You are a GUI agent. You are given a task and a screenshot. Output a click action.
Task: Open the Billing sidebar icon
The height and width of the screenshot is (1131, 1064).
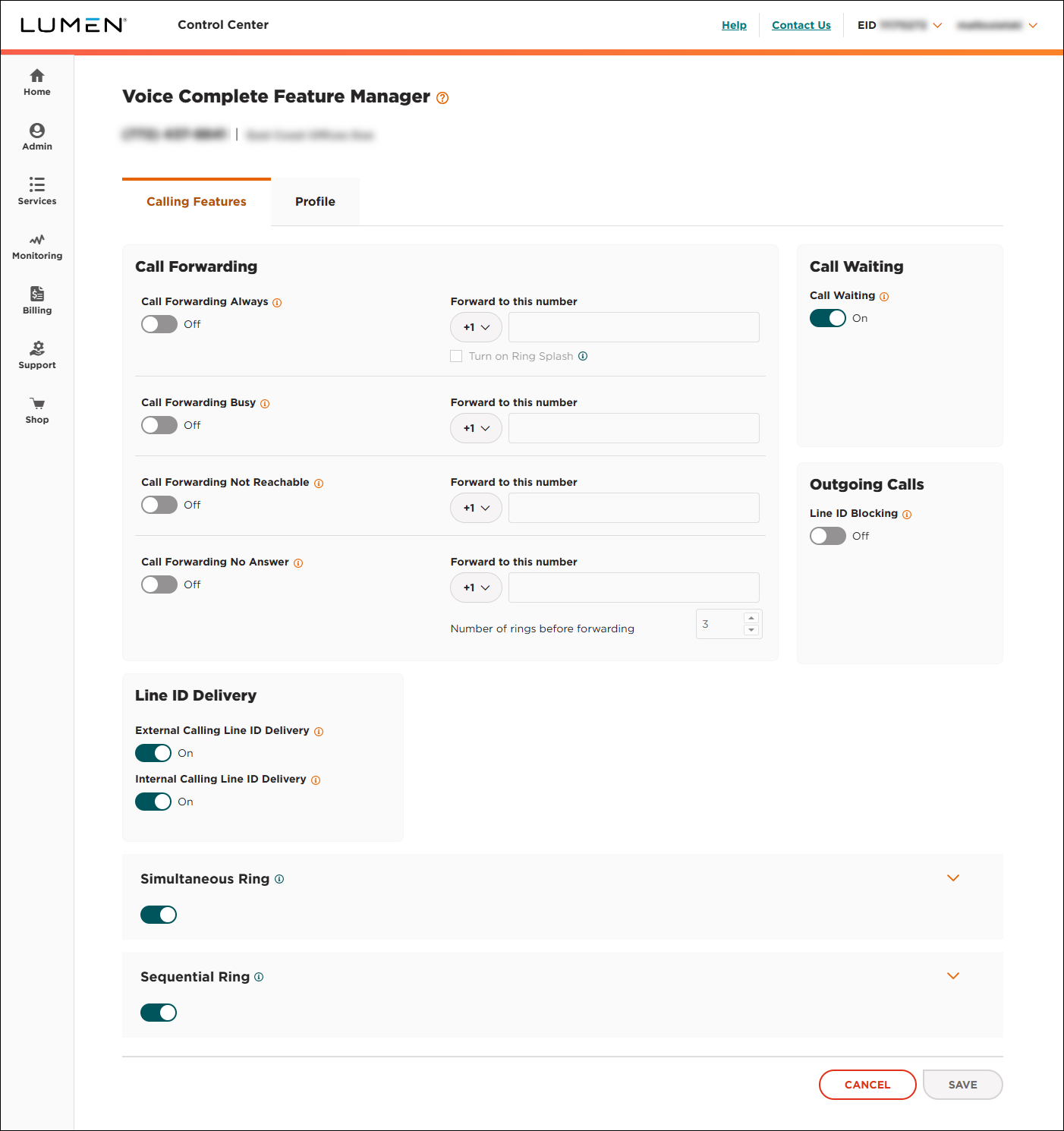pyautogui.click(x=36, y=299)
